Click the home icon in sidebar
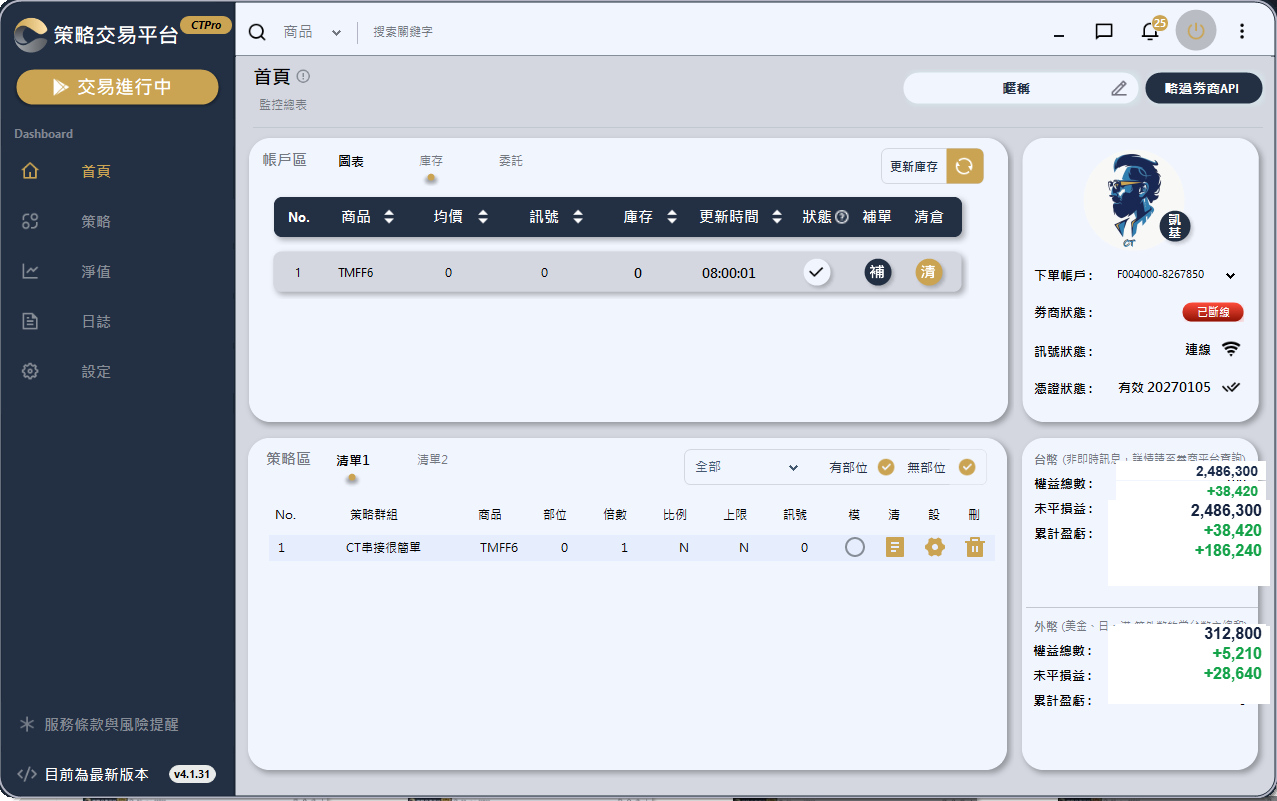Image resolution: width=1277 pixels, height=801 pixels. [x=30, y=171]
